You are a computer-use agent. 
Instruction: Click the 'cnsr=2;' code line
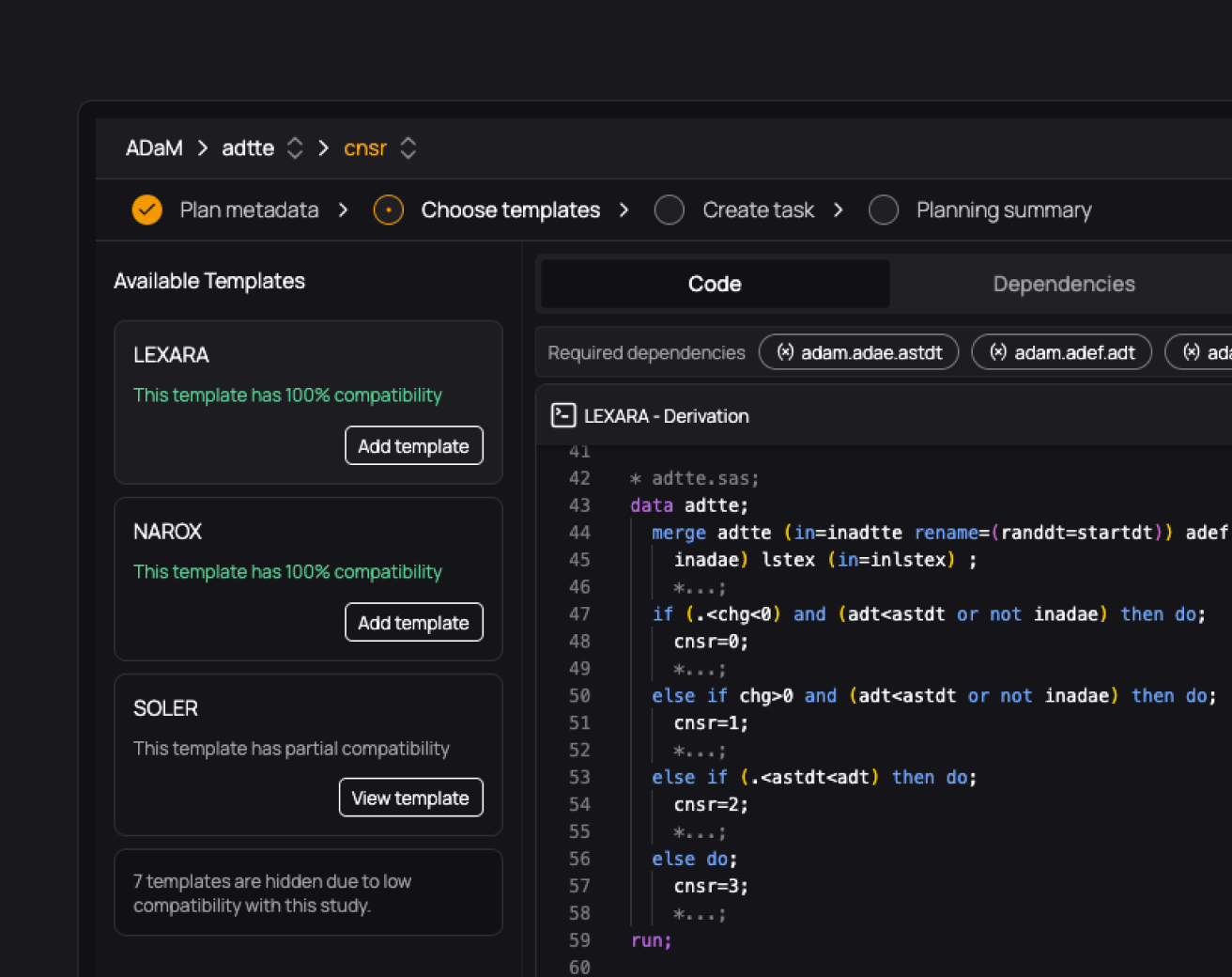(711, 805)
